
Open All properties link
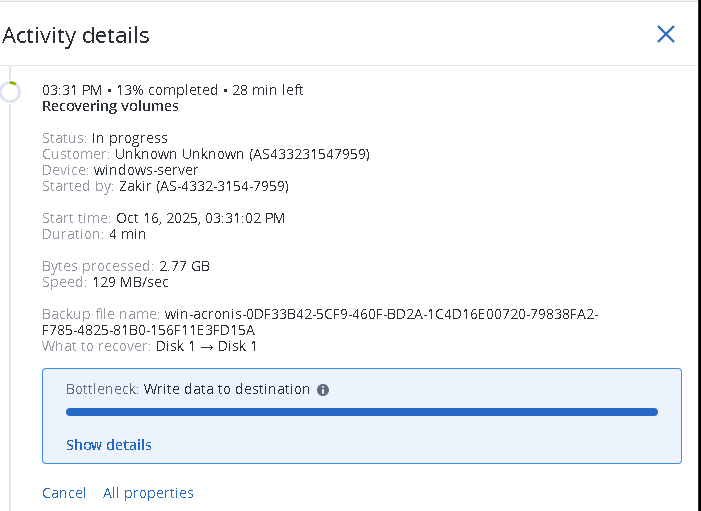coord(148,493)
